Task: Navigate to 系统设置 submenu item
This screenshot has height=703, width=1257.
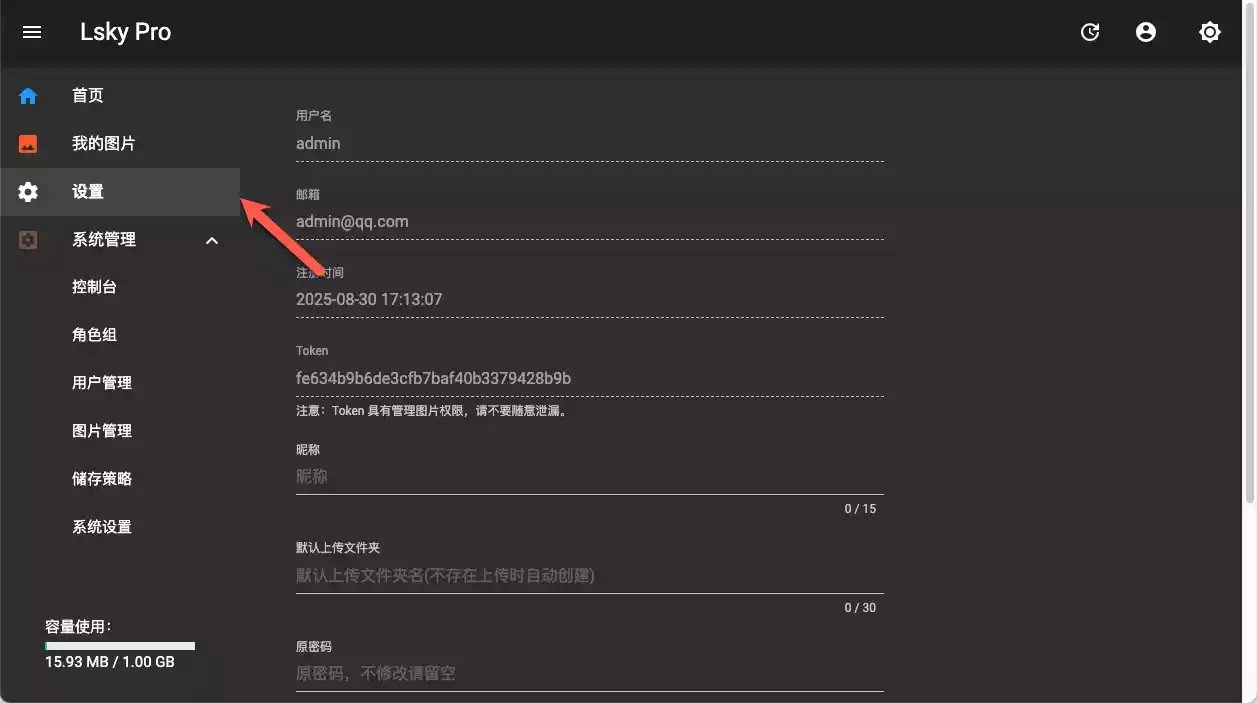Action: 102,527
